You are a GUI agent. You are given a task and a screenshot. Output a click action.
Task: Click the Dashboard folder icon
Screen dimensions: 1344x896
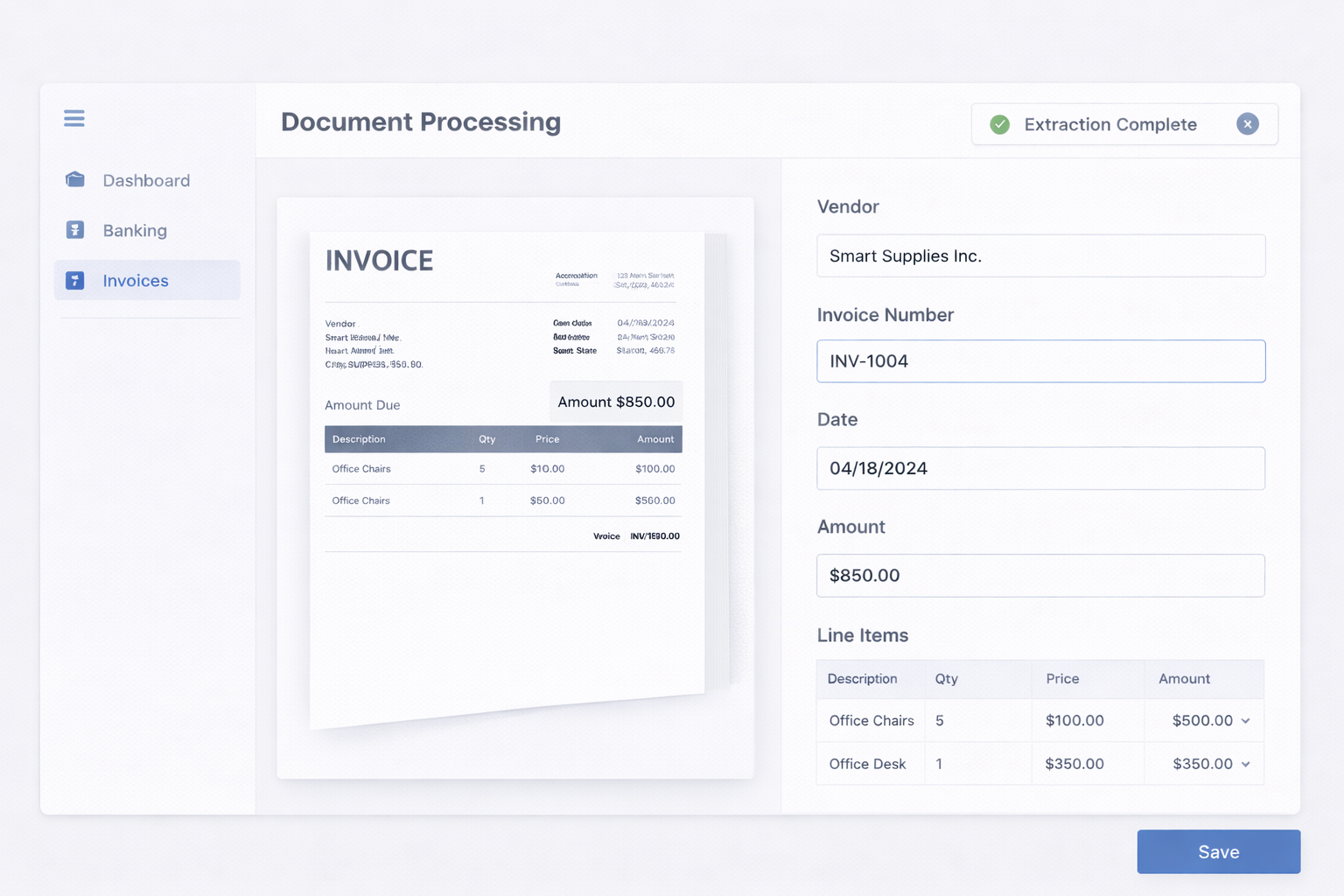75,179
